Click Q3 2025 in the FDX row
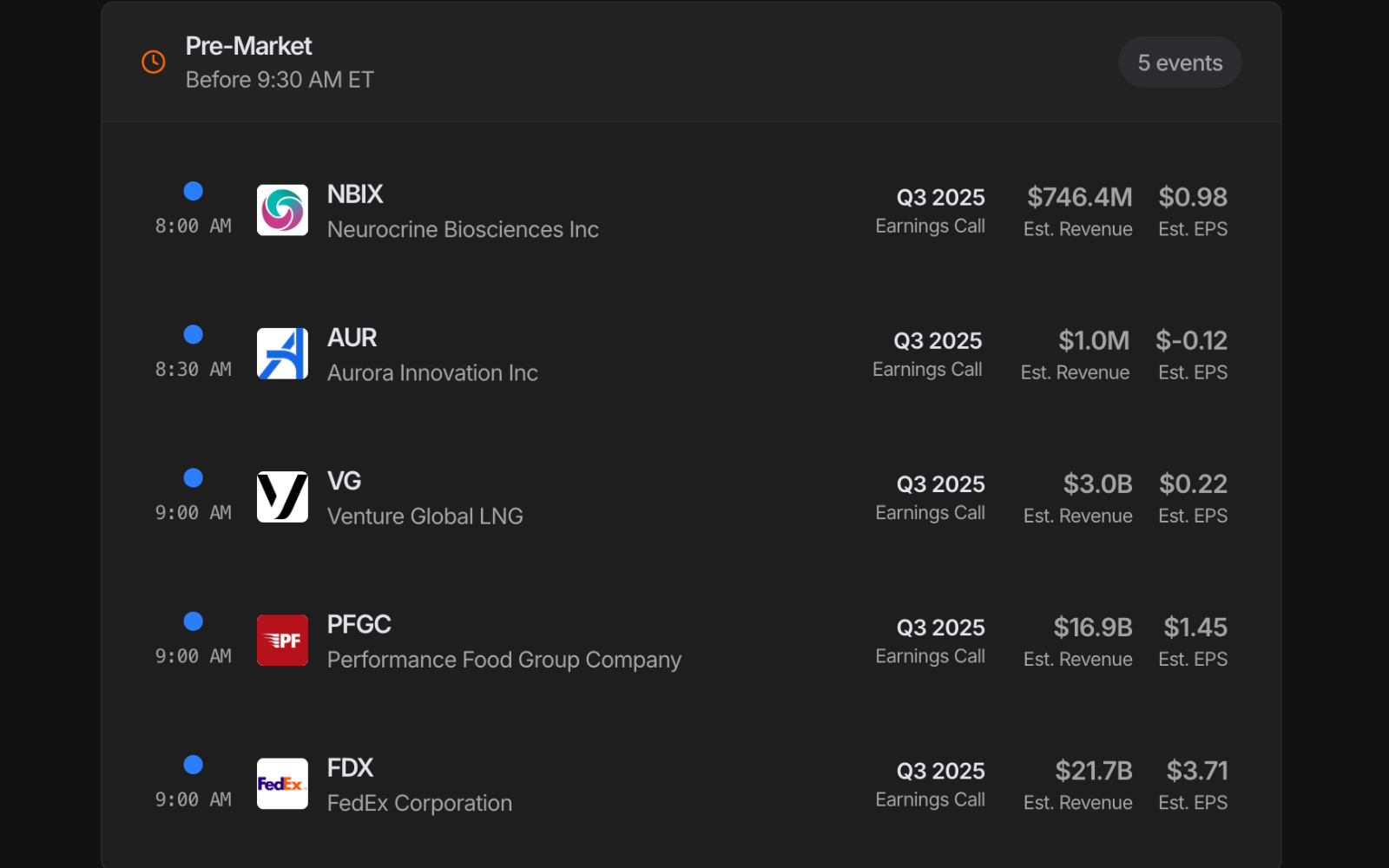 (x=941, y=771)
